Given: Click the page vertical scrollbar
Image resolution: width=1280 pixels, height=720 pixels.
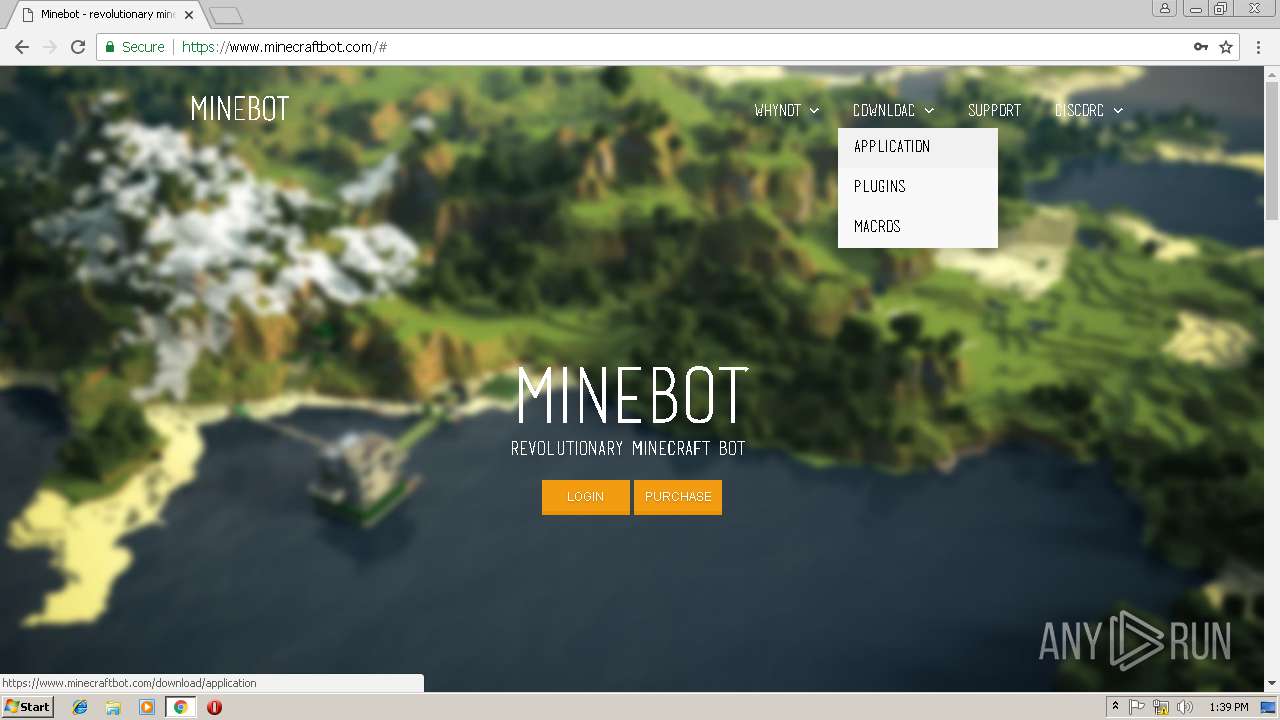Looking at the screenshot, I should 1272,150.
